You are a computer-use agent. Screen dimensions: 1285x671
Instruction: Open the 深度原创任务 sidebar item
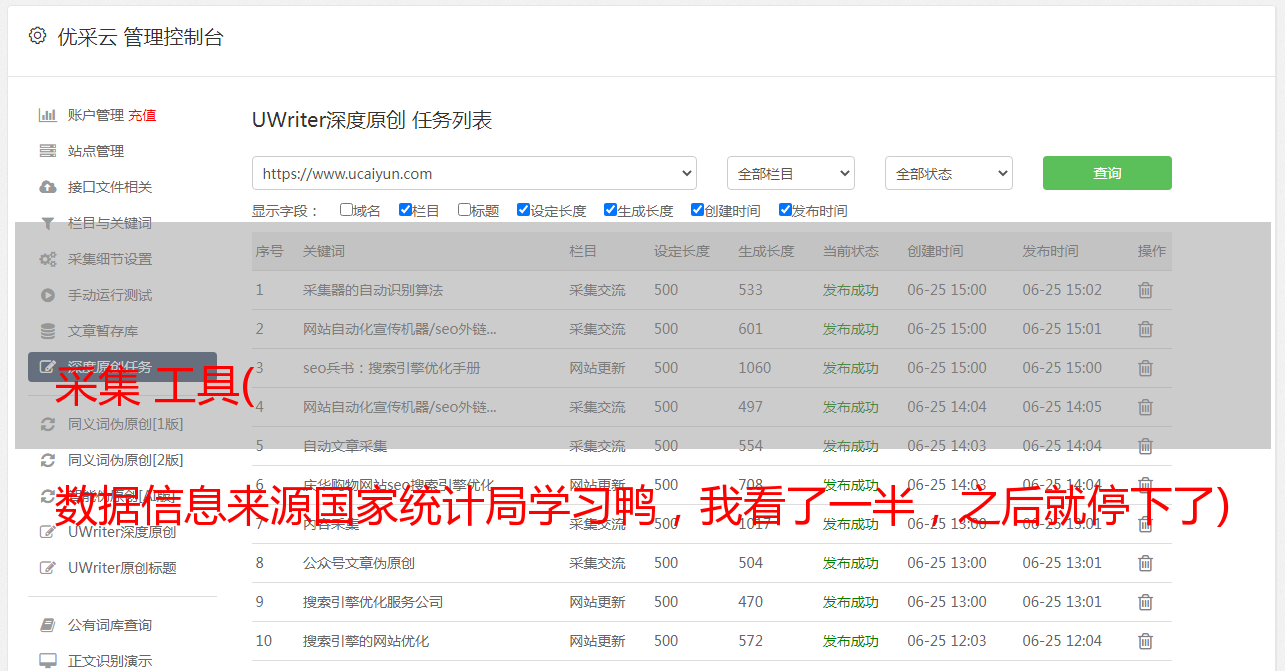pos(123,367)
